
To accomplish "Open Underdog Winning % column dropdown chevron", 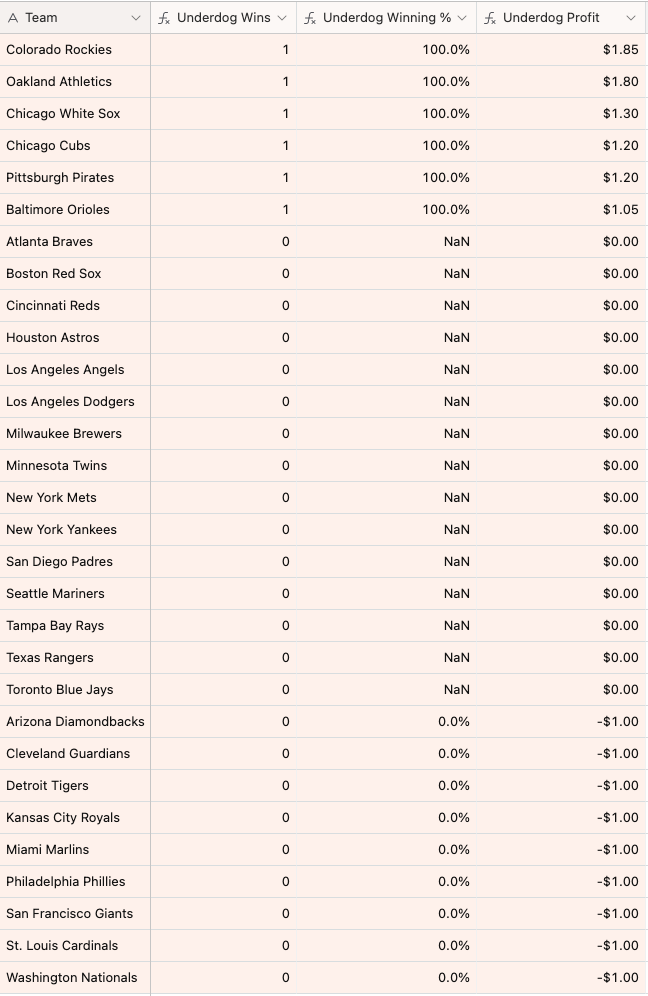I will [462, 18].
